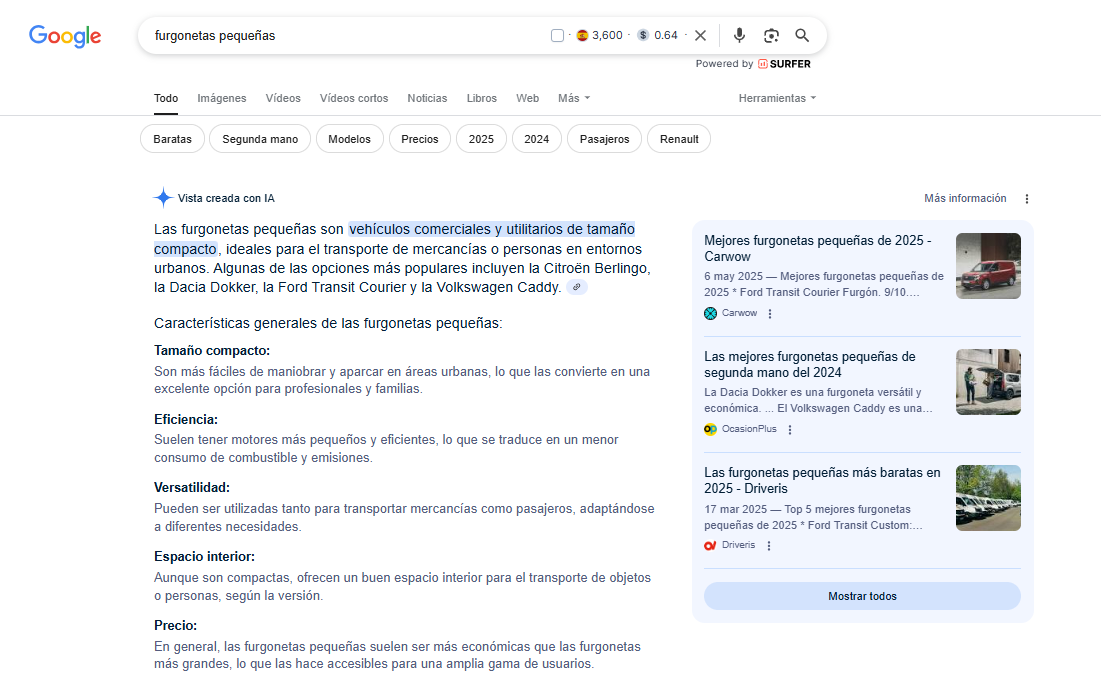Image resolution: width=1101 pixels, height=680 pixels.
Task: Expand the Más dropdown menu
Action: click(x=574, y=98)
